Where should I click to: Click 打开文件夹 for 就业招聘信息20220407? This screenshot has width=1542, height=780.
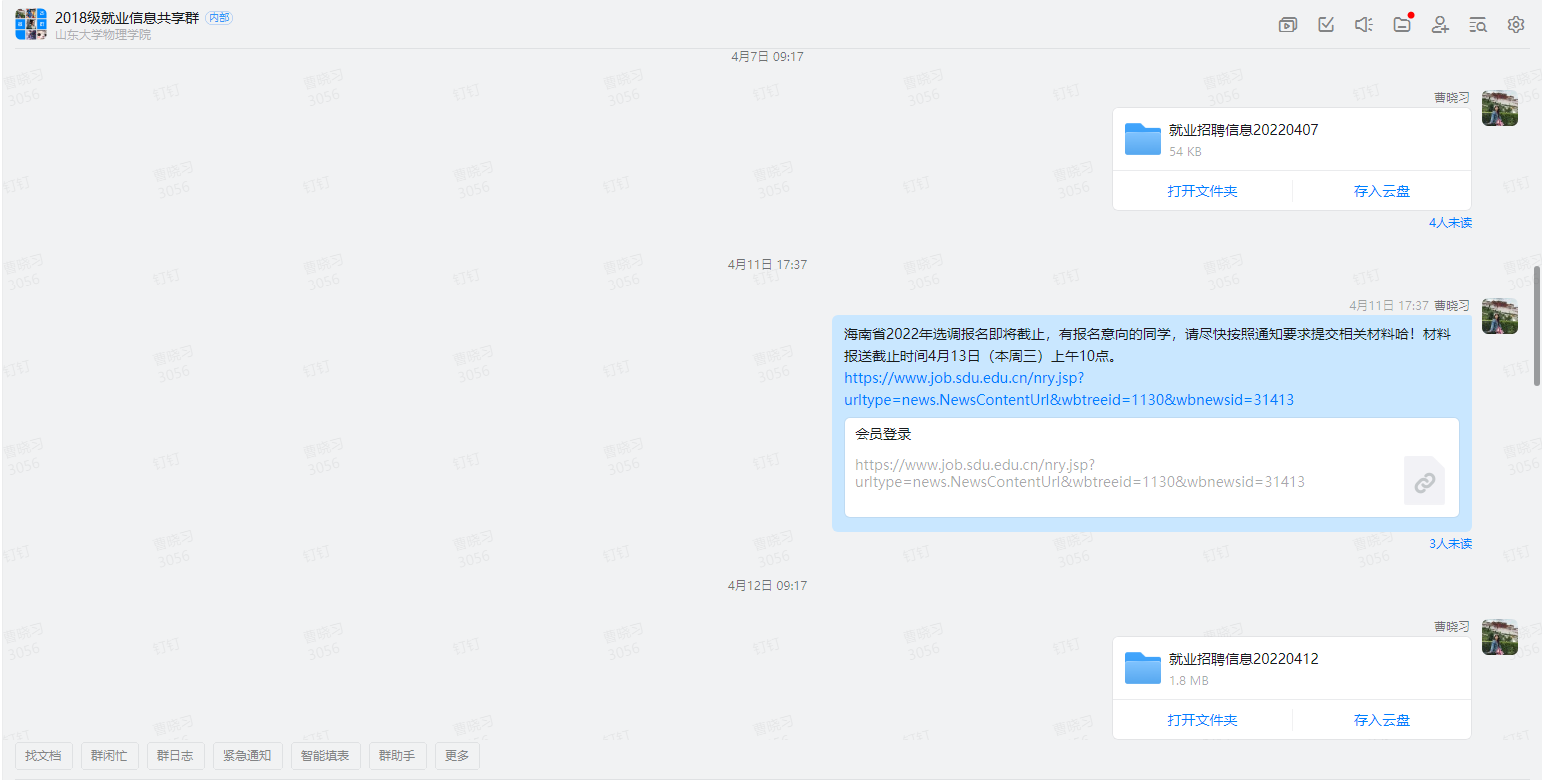[1202, 191]
